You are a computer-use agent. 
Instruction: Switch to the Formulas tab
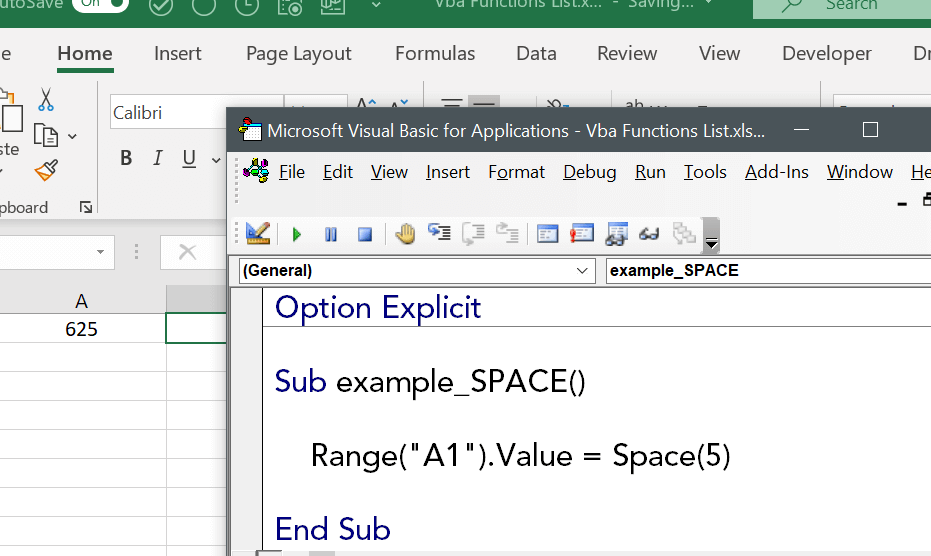coord(435,54)
